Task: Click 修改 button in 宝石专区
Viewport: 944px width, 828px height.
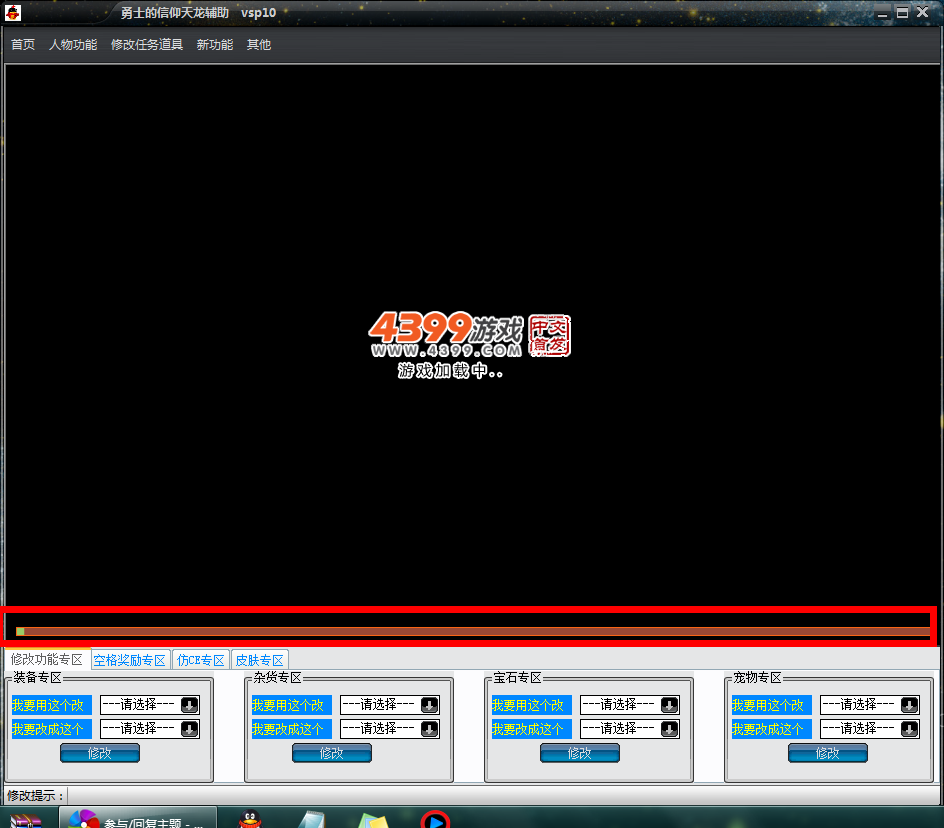Action: [580, 753]
